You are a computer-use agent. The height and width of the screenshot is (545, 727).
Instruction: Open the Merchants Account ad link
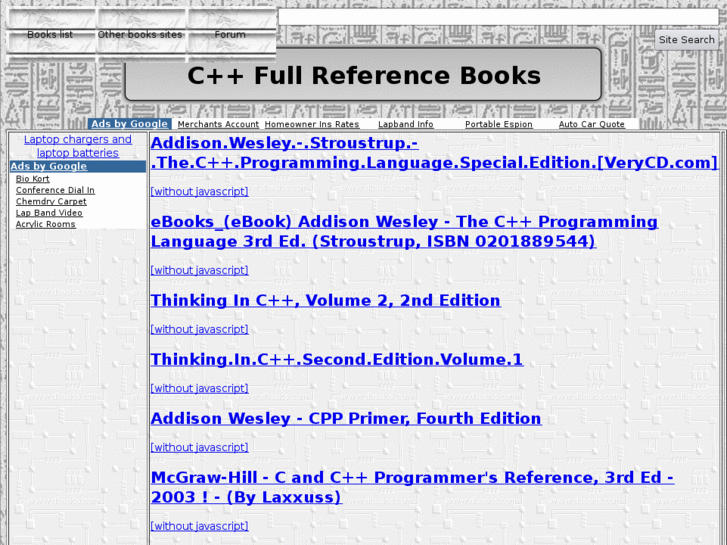tap(218, 124)
